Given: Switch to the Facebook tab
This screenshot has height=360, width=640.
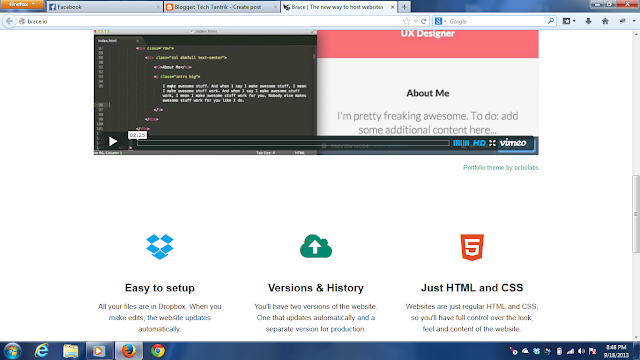Looking at the screenshot, I should 104,7.
